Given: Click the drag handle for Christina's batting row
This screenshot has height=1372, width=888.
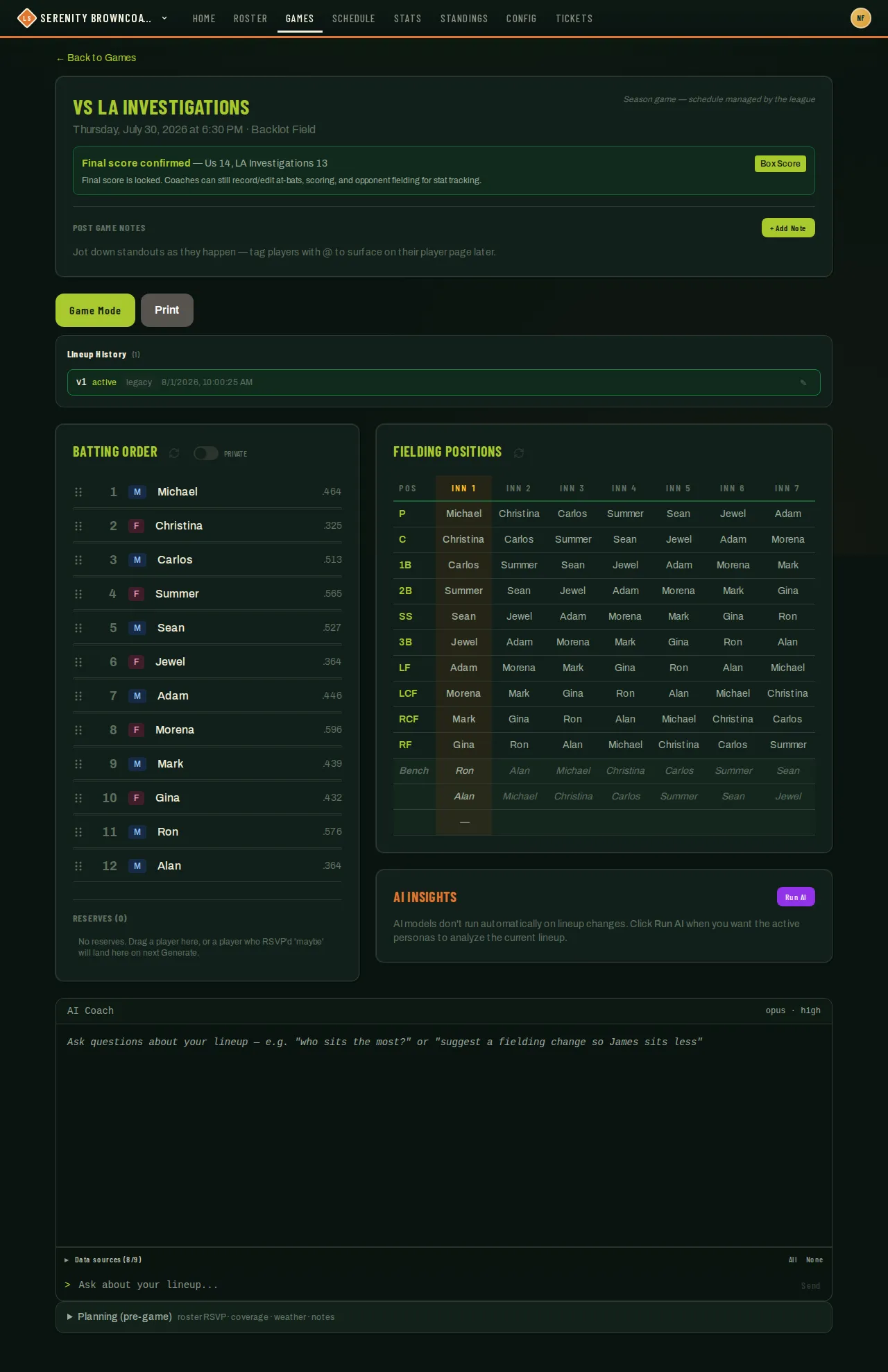Looking at the screenshot, I should 78,526.
